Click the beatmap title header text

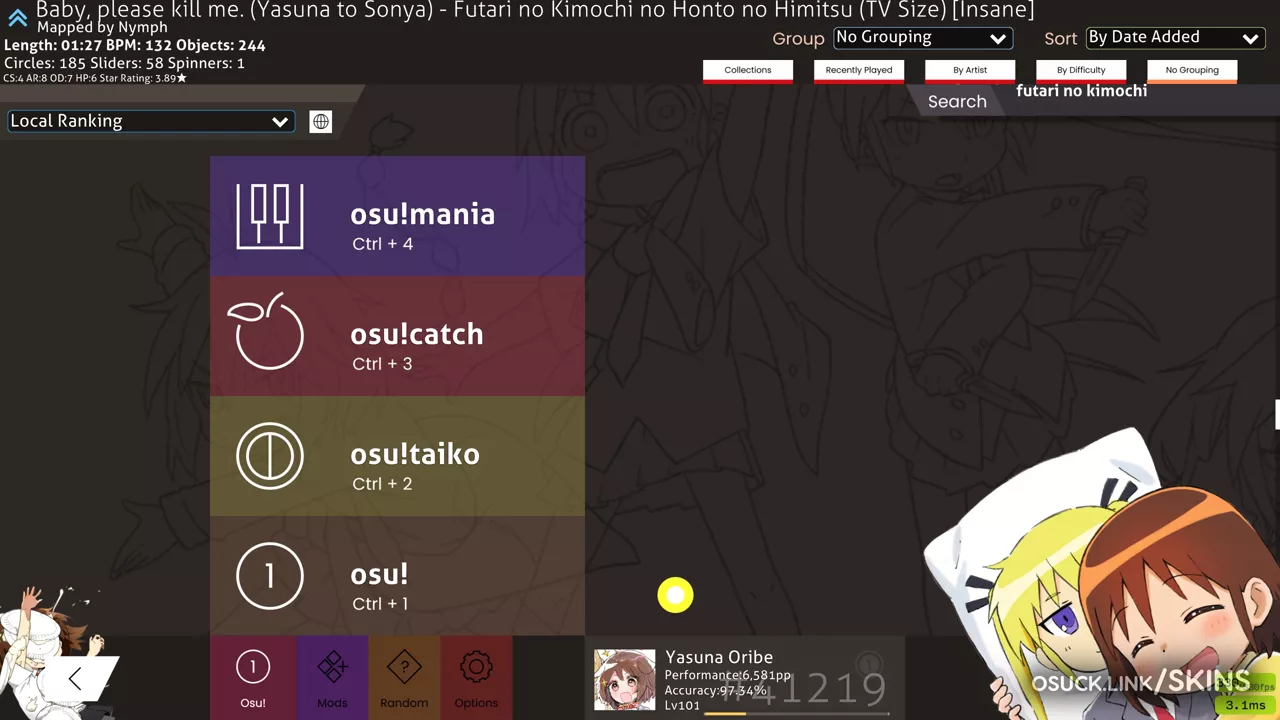pos(535,10)
